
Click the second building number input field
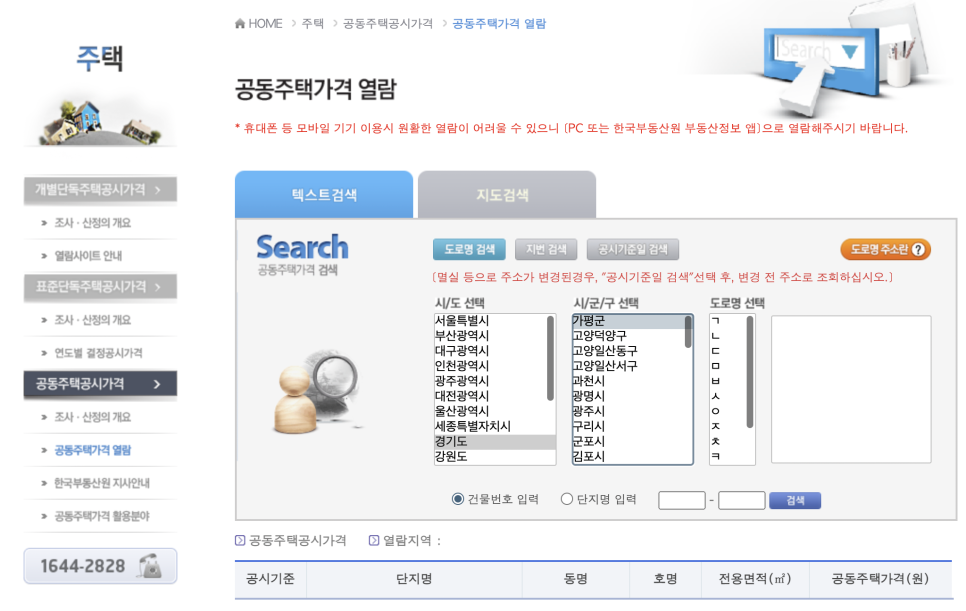pyautogui.click(x=742, y=500)
